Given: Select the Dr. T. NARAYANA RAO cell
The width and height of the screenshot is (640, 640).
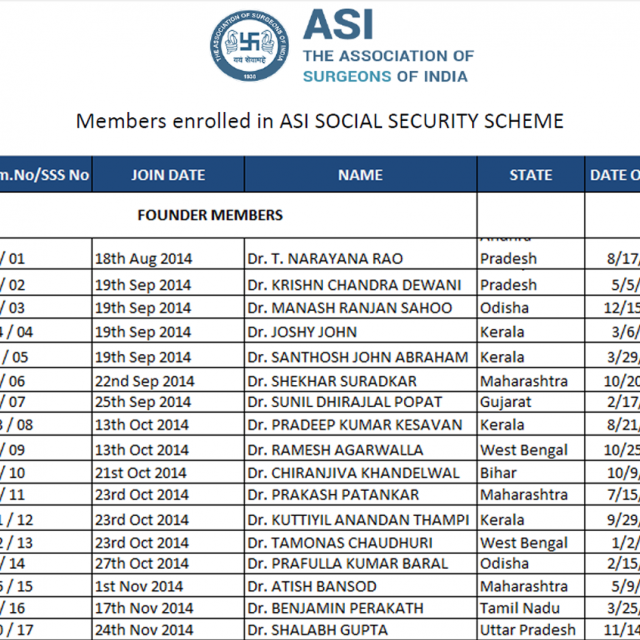Looking at the screenshot, I should (x=325, y=259).
